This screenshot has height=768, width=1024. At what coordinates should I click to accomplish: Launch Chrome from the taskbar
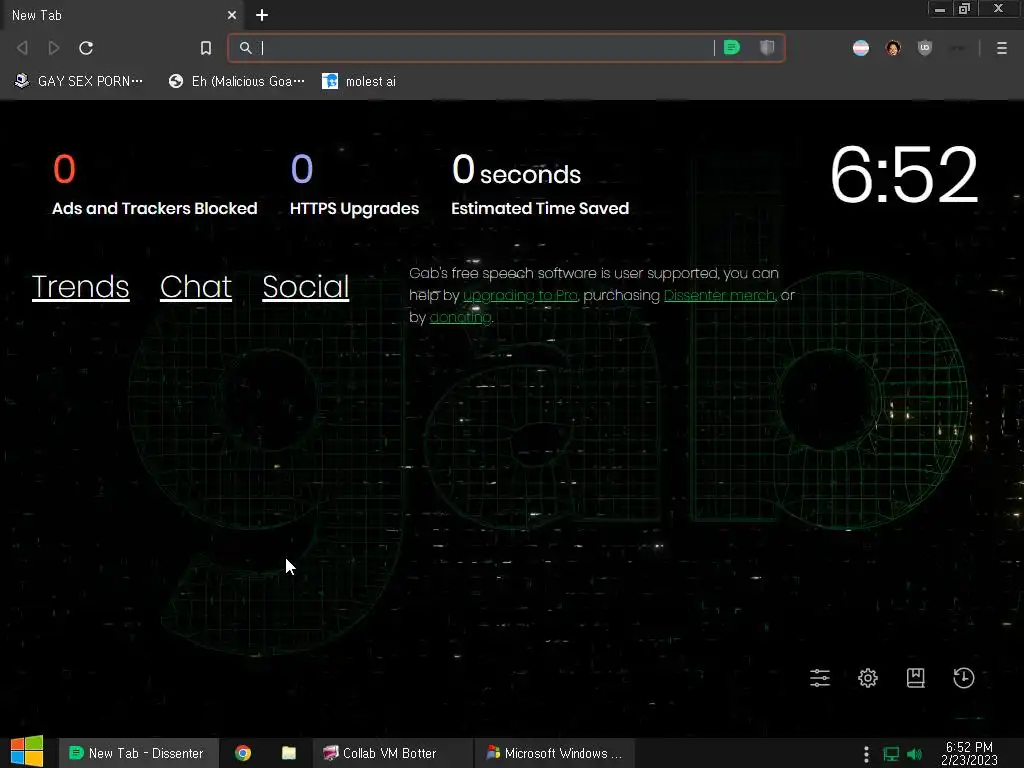[x=243, y=753]
